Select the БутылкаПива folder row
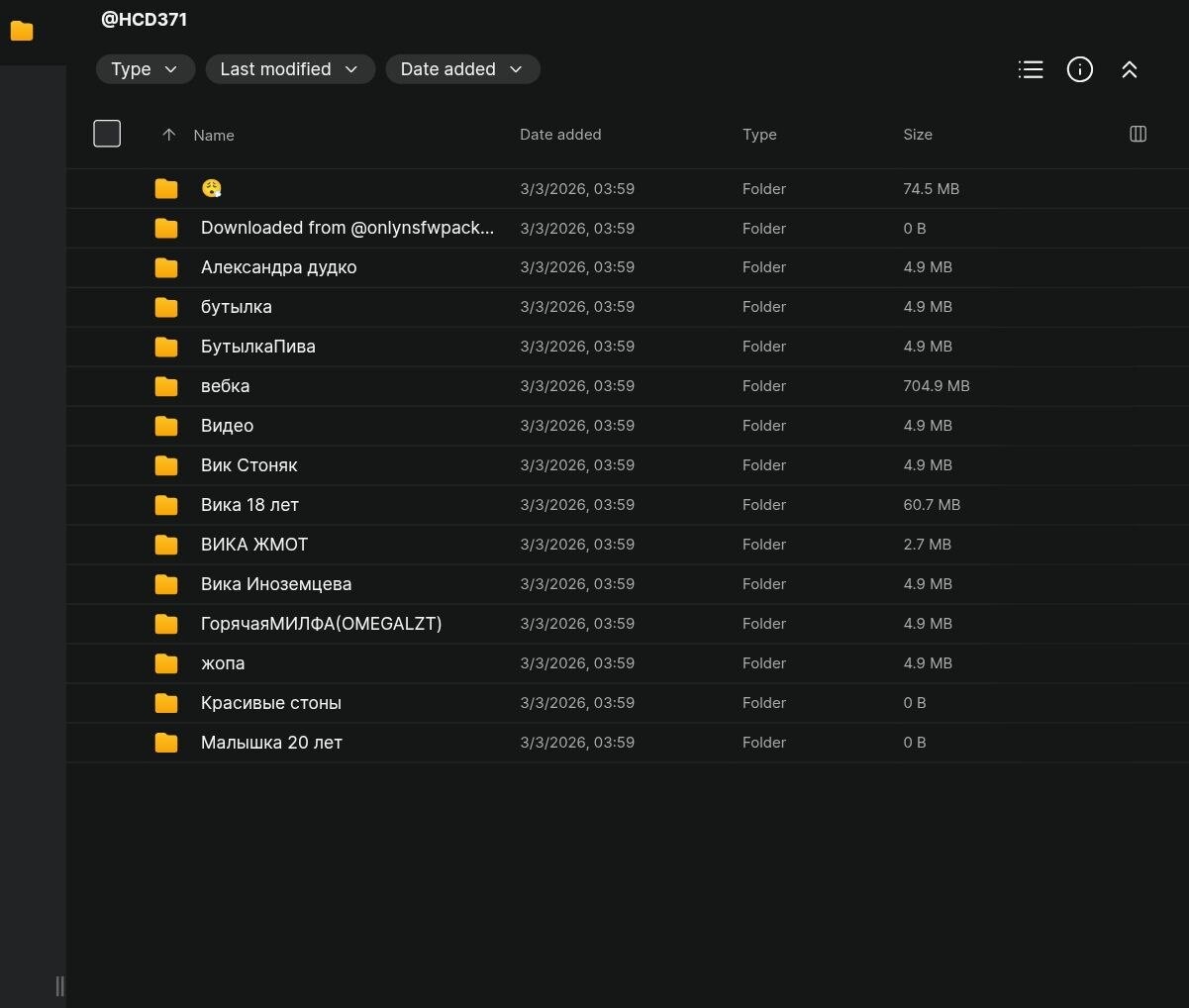 click(x=257, y=347)
